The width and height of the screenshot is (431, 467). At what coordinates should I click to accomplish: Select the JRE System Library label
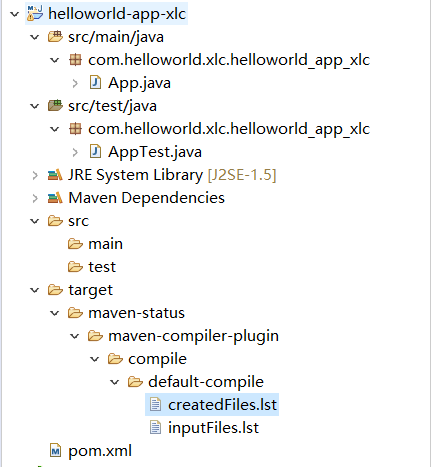coord(135,175)
